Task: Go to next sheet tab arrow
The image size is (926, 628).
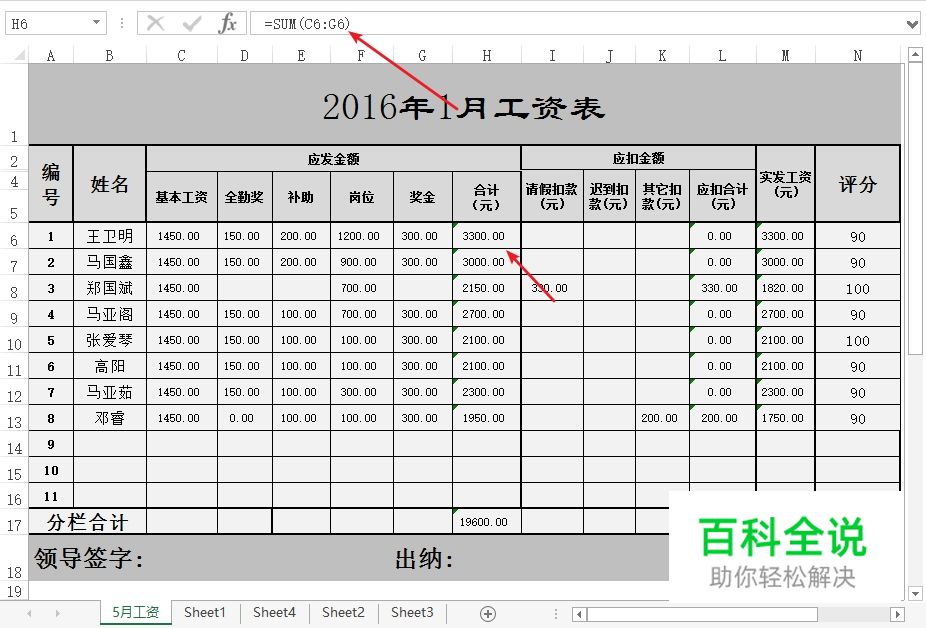Action: tap(57, 614)
